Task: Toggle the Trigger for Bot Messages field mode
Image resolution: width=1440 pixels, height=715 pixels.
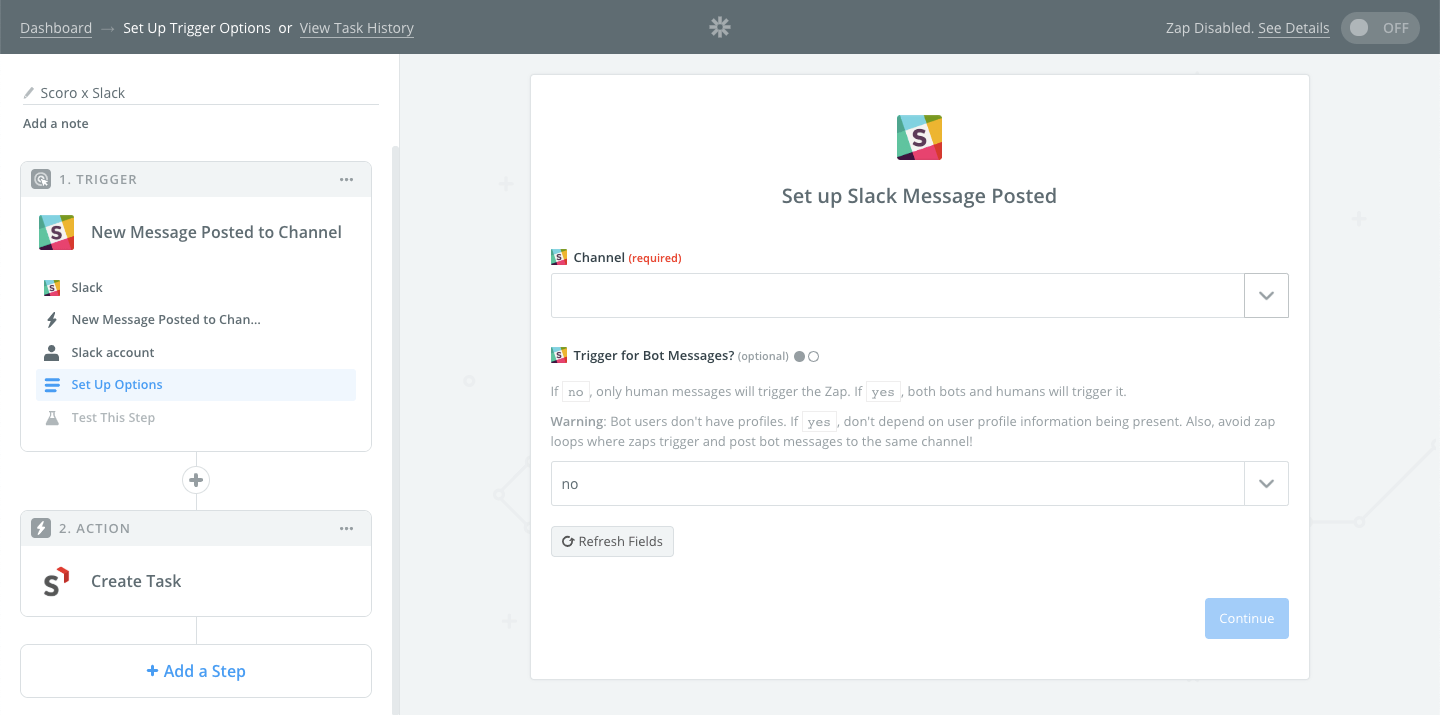Action: click(806, 356)
